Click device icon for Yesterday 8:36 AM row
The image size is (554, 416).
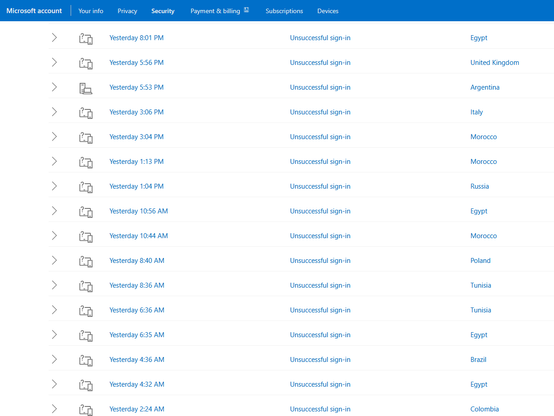[86, 286]
